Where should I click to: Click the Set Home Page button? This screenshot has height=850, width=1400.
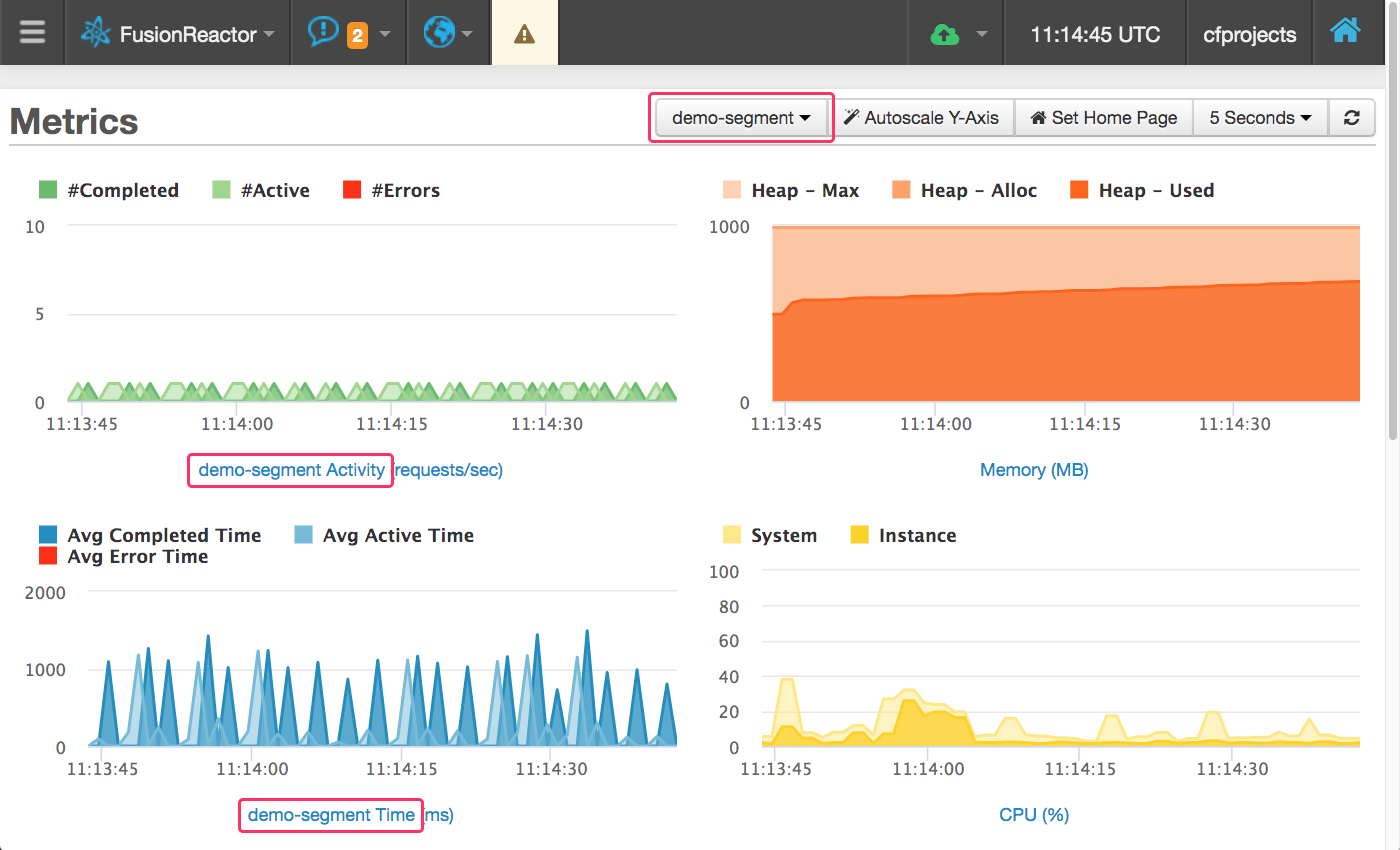pos(1103,118)
